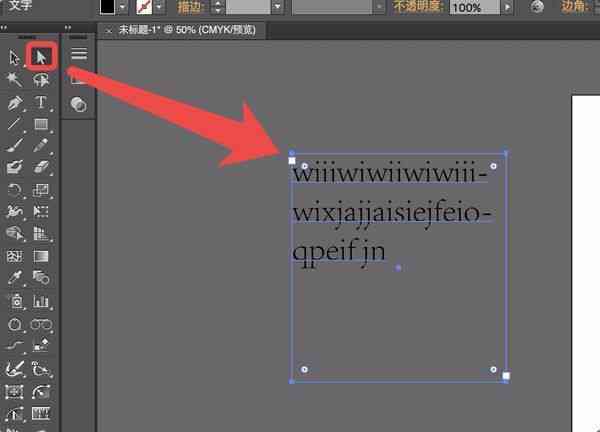Click the text line "wixjajjaisiejfeio-"
The image size is (600, 432).
coord(392,214)
